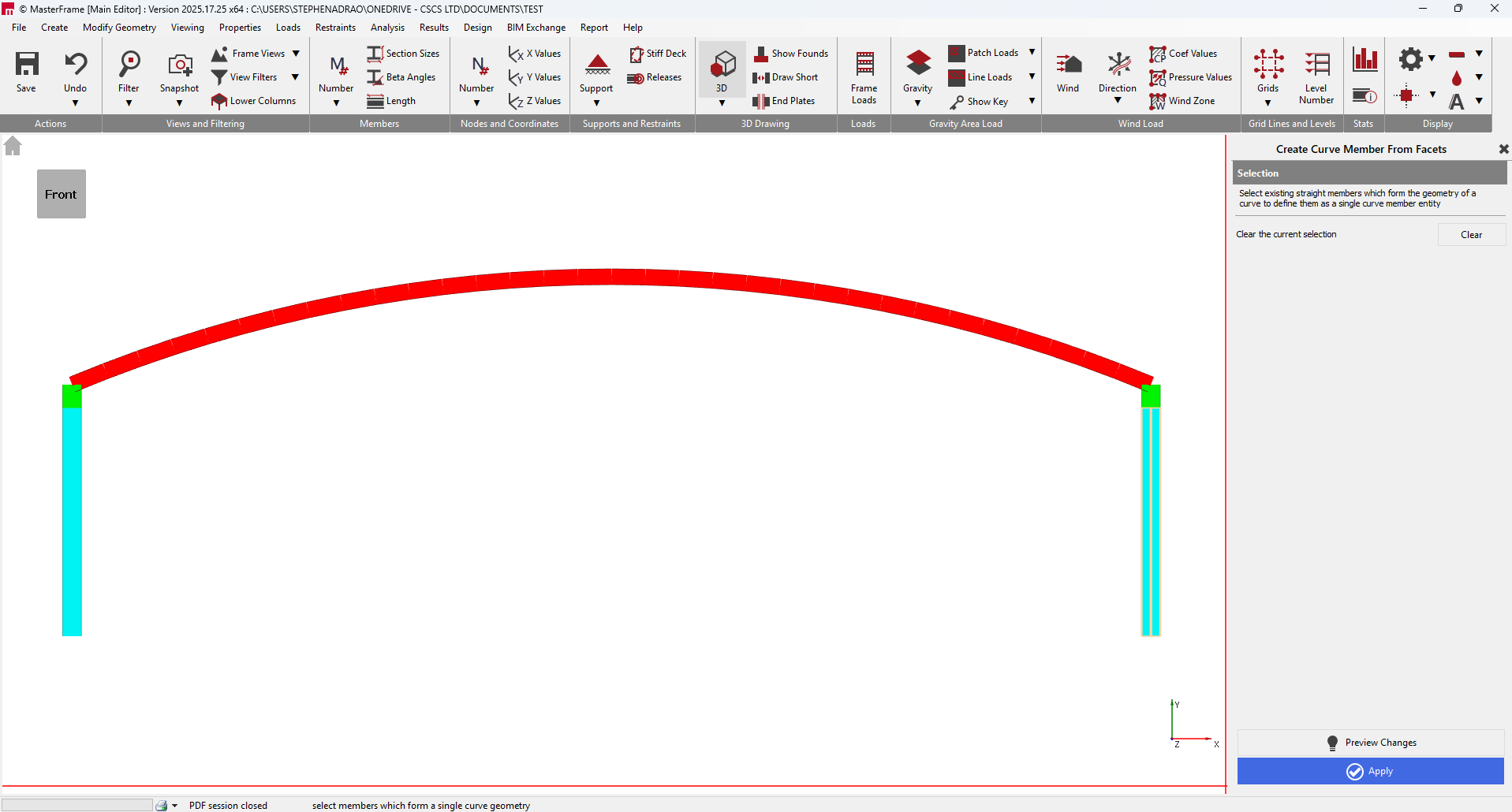The height and width of the screenshot is (812, 1512).
Task: Apply the curve member creation
Action: point(1371,772)
